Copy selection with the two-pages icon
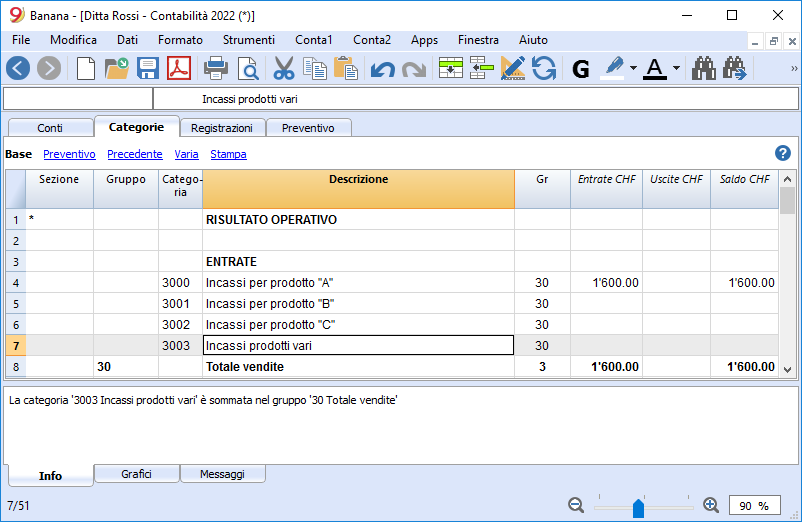Image resolution: width=802 pixels, height=523 pixels. (x=315, y=68)
